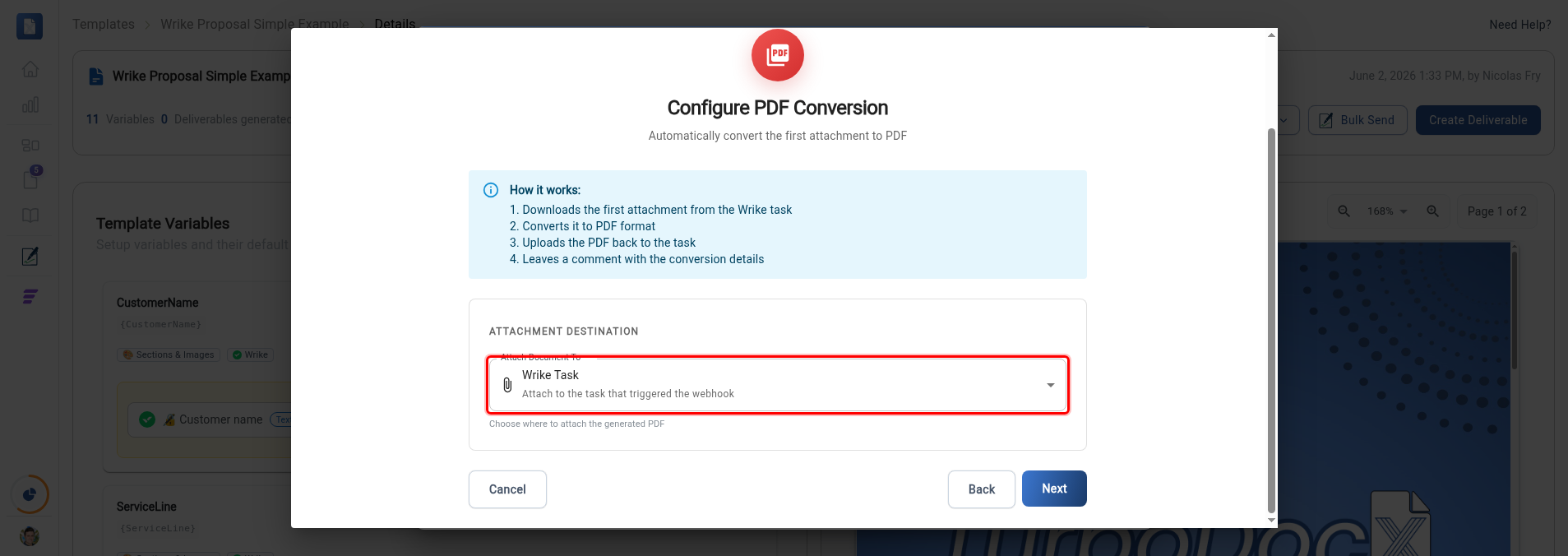Click the zoom in magnifier in preview
This screenshot has height=556, width=1568.
pos(1432,211)
